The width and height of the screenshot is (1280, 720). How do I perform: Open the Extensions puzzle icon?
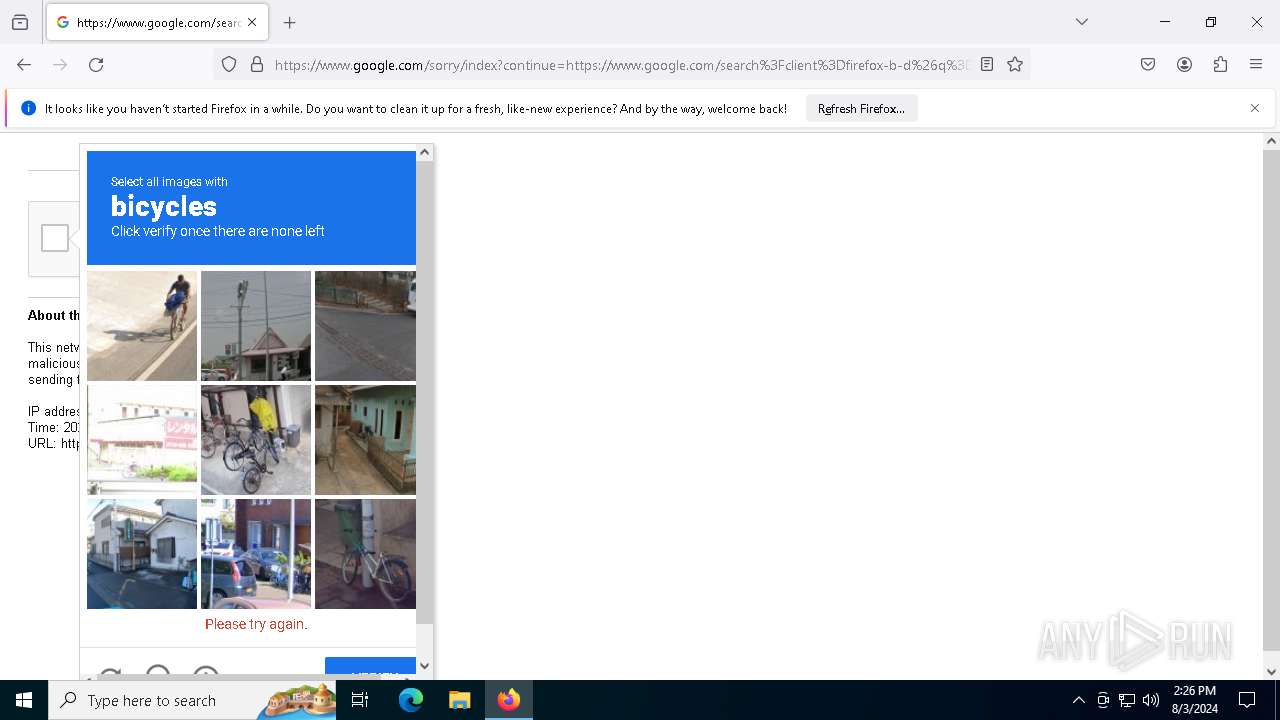[x=1220, y=64]
